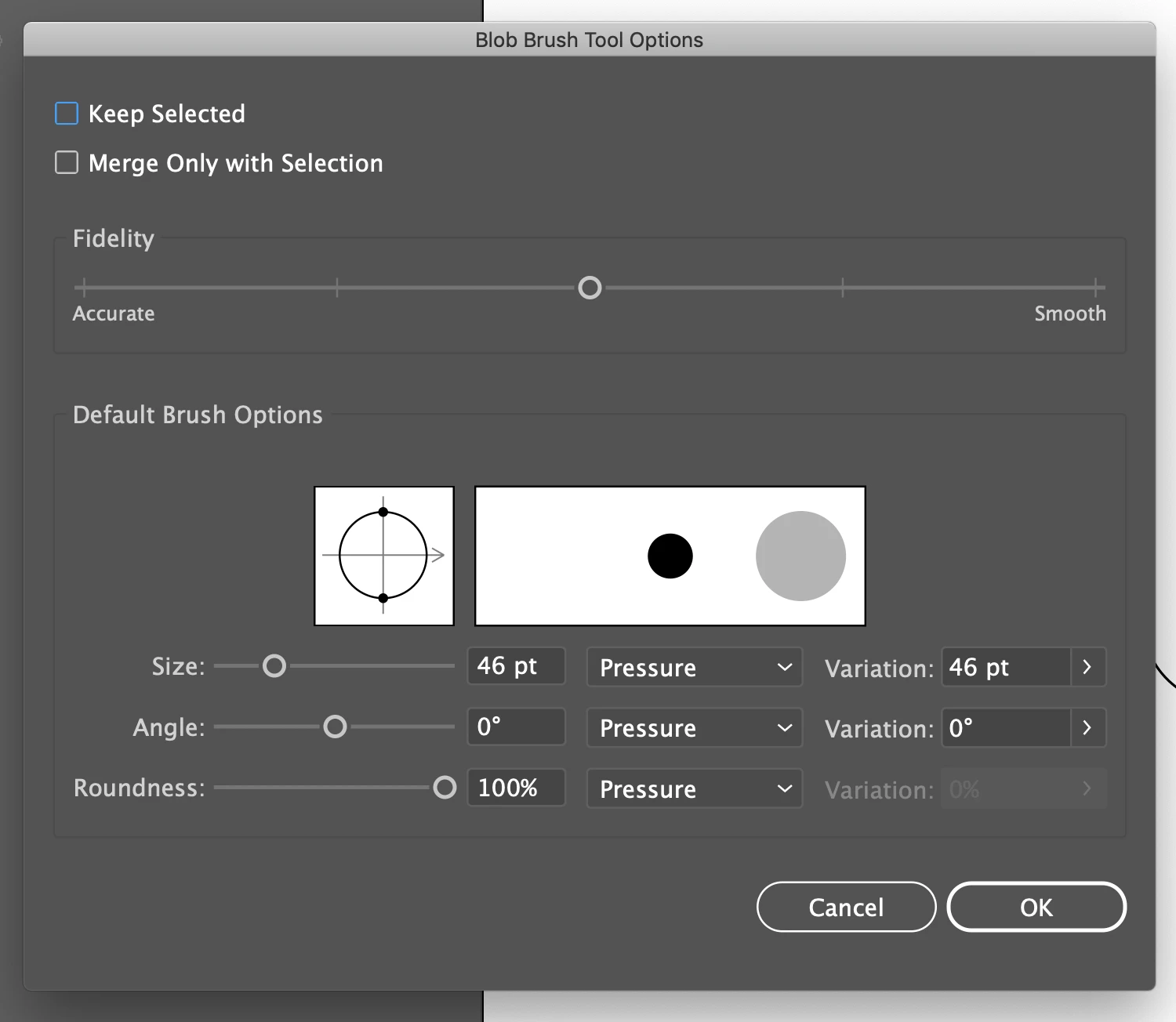1176x1022 pixels.
Task: Open the Roundness Pressure dropdown
Action: (695, 788)
